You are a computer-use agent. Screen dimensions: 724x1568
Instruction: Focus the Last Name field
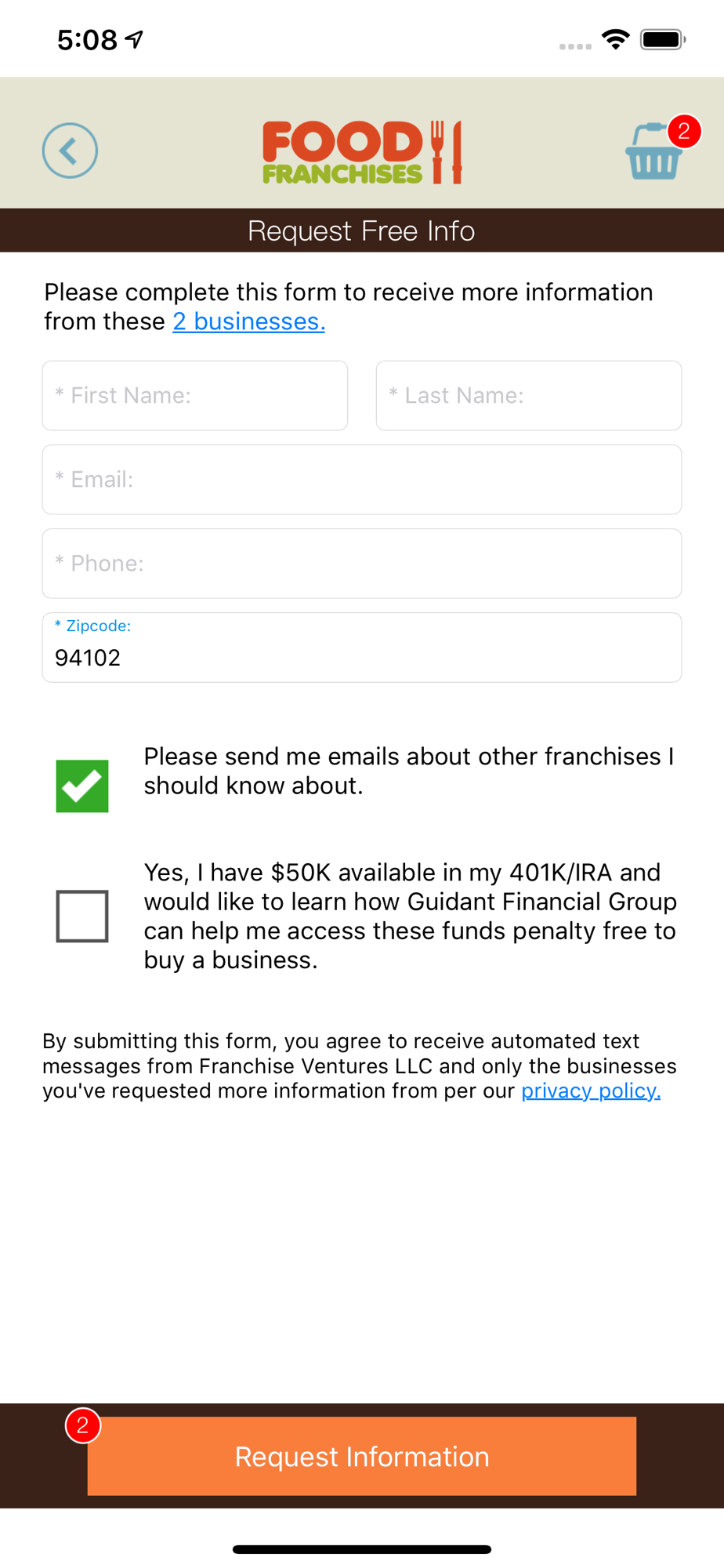(529, 395)
